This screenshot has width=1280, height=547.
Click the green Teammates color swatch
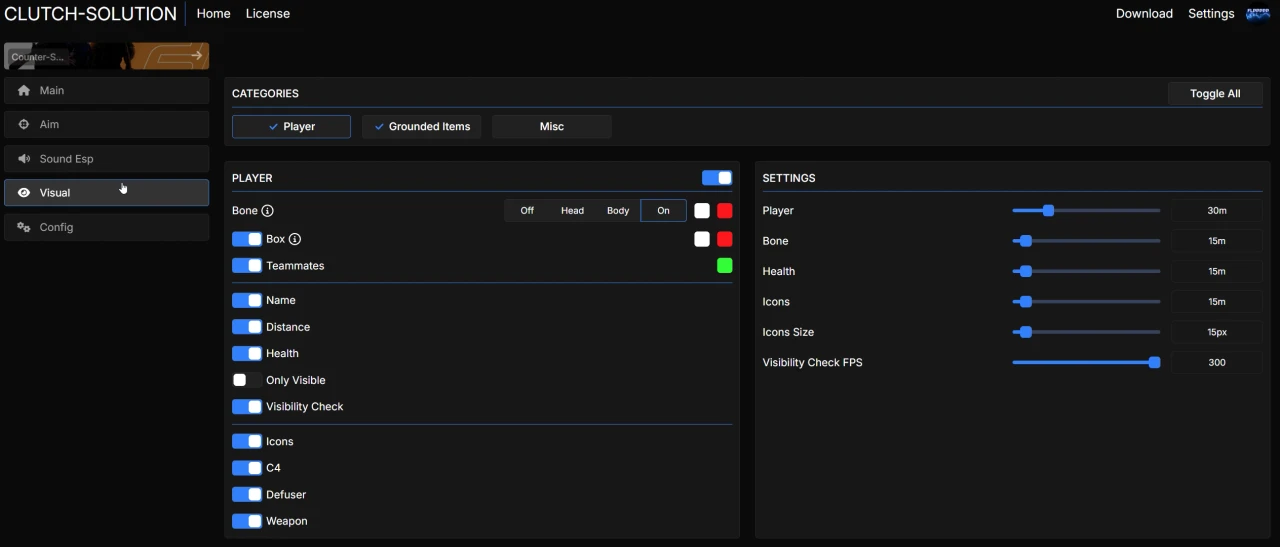click(x=725, y=266)
